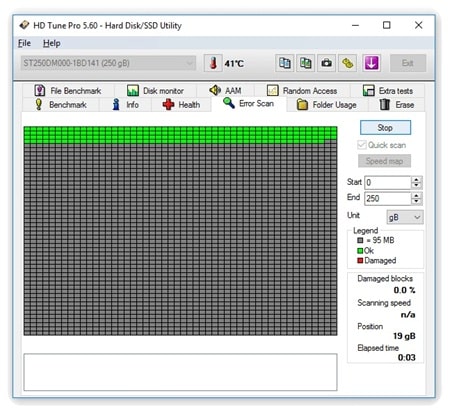This screenshot has height=414, width=450.
Task: Toggle the Quick scan checkbox
Action: [x=361, y=145]
